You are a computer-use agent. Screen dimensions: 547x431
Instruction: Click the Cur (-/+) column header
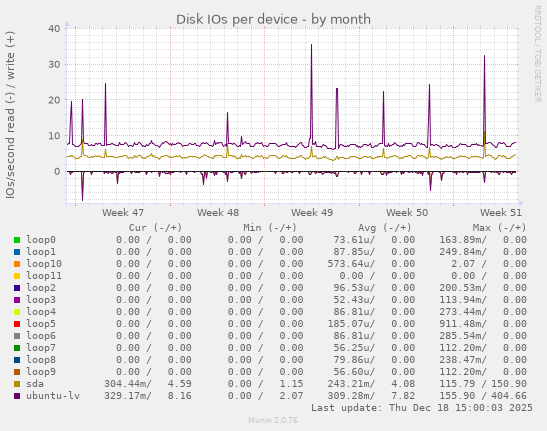click(x=156, y=228)
